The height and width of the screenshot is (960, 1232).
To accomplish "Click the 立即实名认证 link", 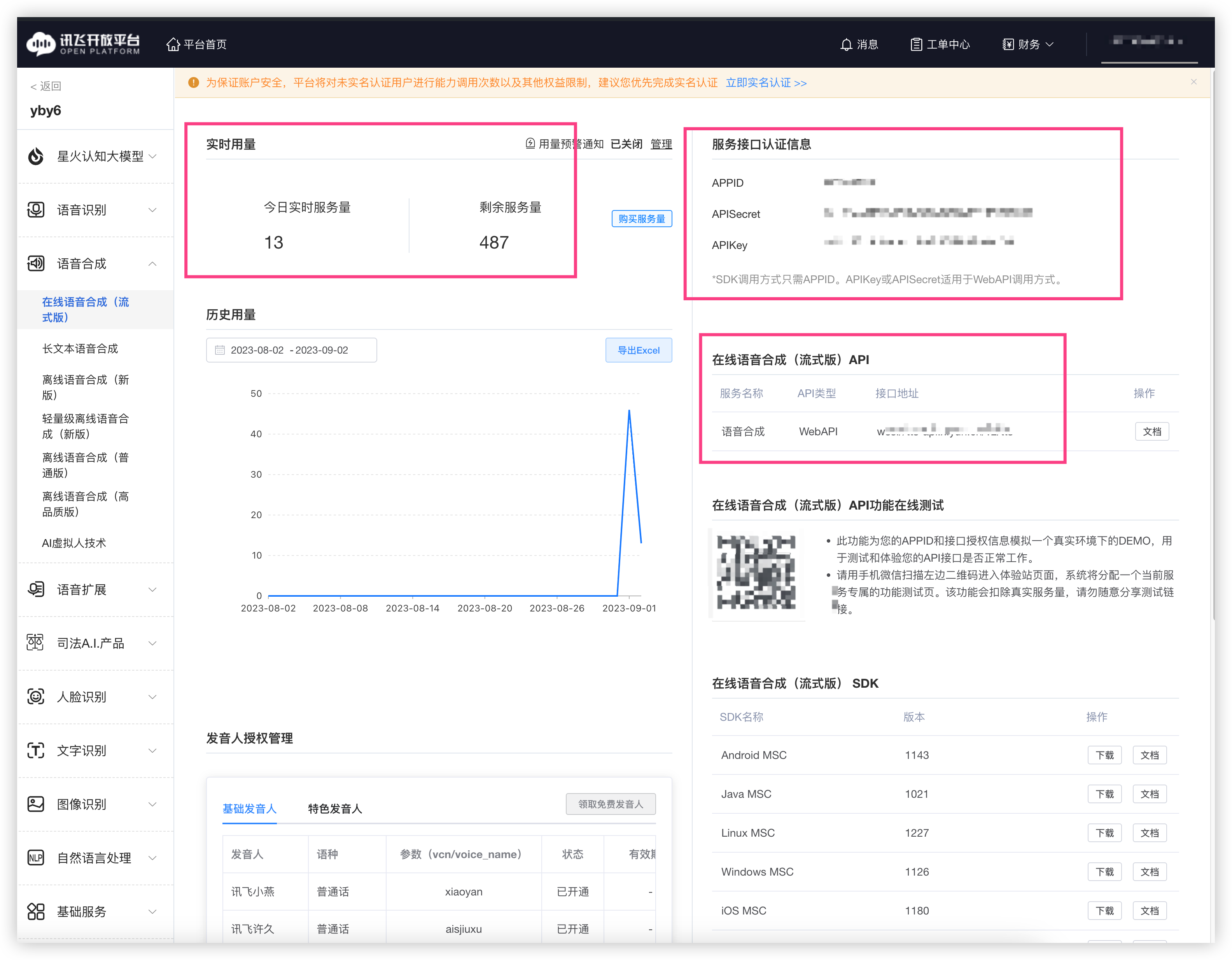I will [x=765, y=83].
